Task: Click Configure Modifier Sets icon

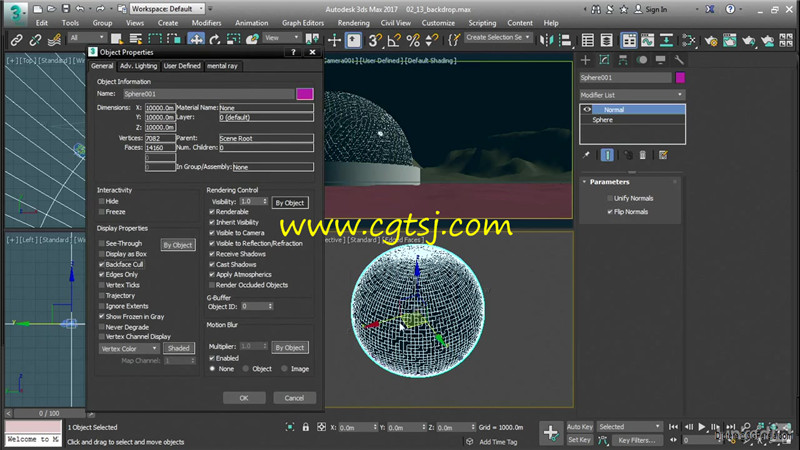Action: (663, 155)
